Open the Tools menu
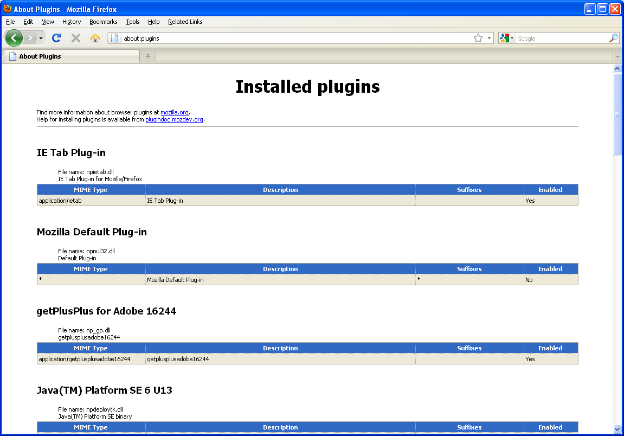The width and height of the screenshot is (624, 436). (133, 22)
